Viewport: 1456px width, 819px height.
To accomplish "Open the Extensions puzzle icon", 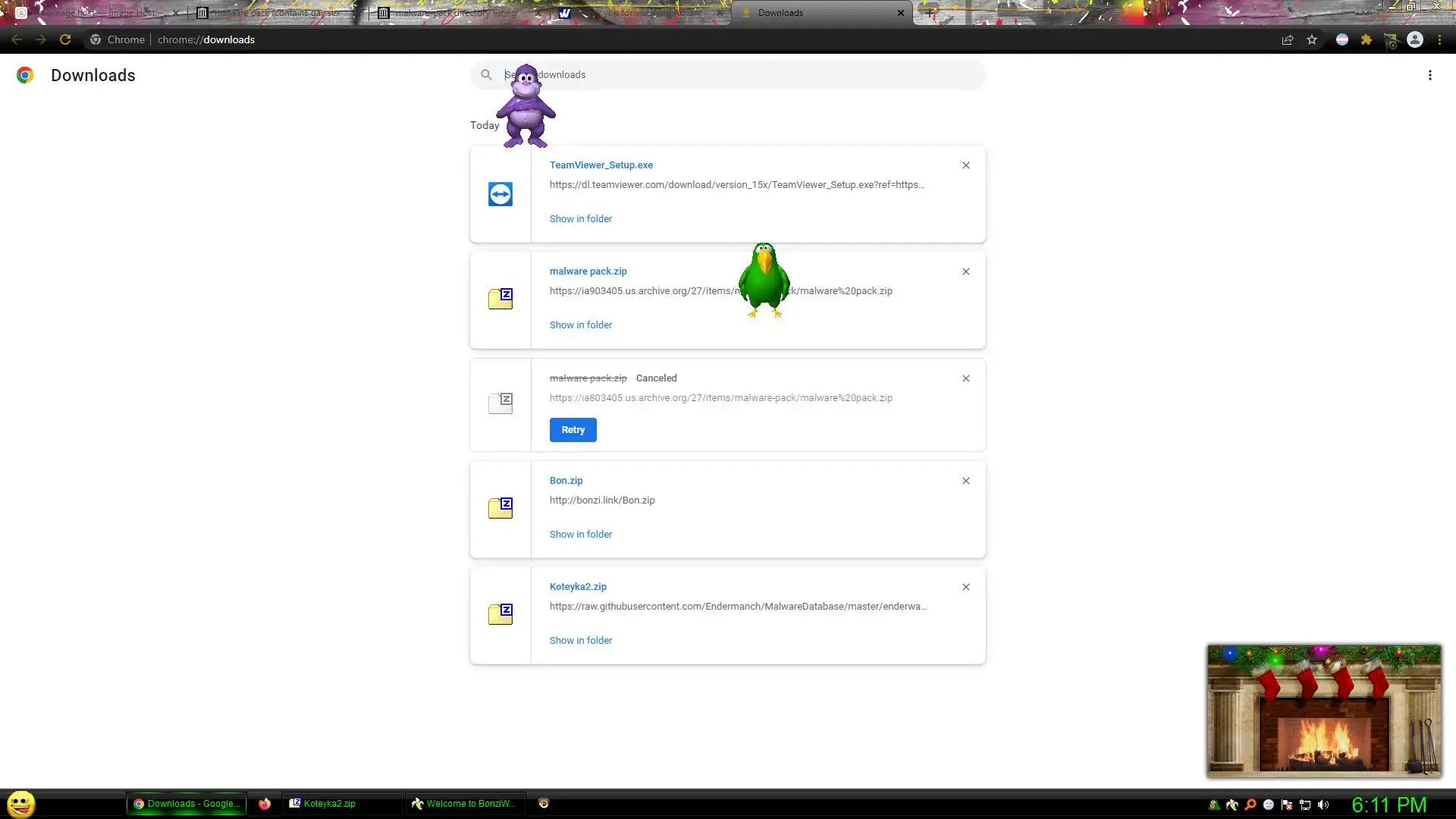I will click(x=1366, y=39).
